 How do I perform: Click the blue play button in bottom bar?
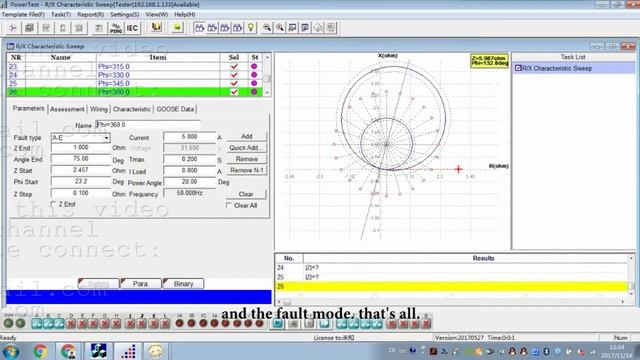(278, 324)
